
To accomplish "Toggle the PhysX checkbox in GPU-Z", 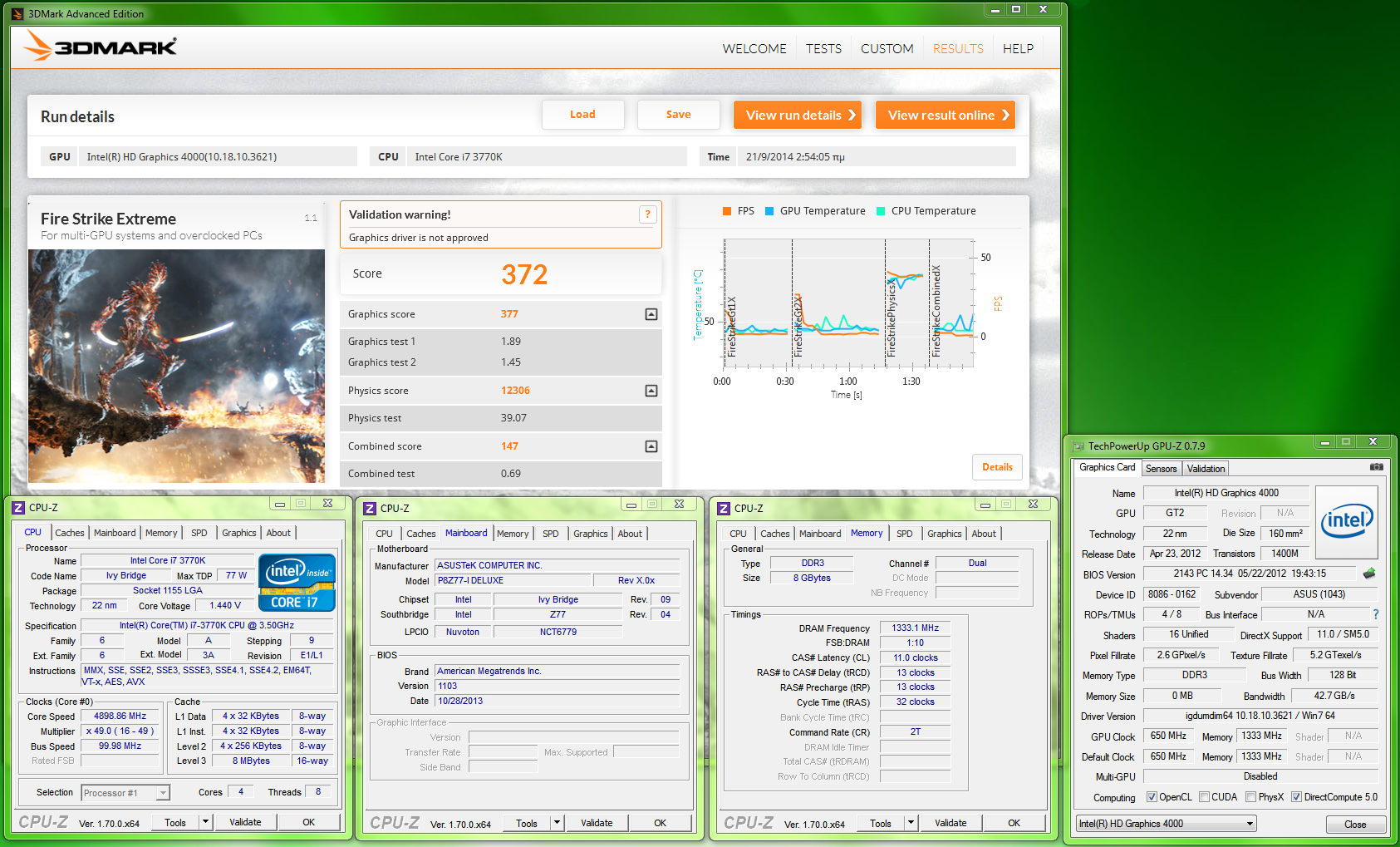I will [1250, 797].
